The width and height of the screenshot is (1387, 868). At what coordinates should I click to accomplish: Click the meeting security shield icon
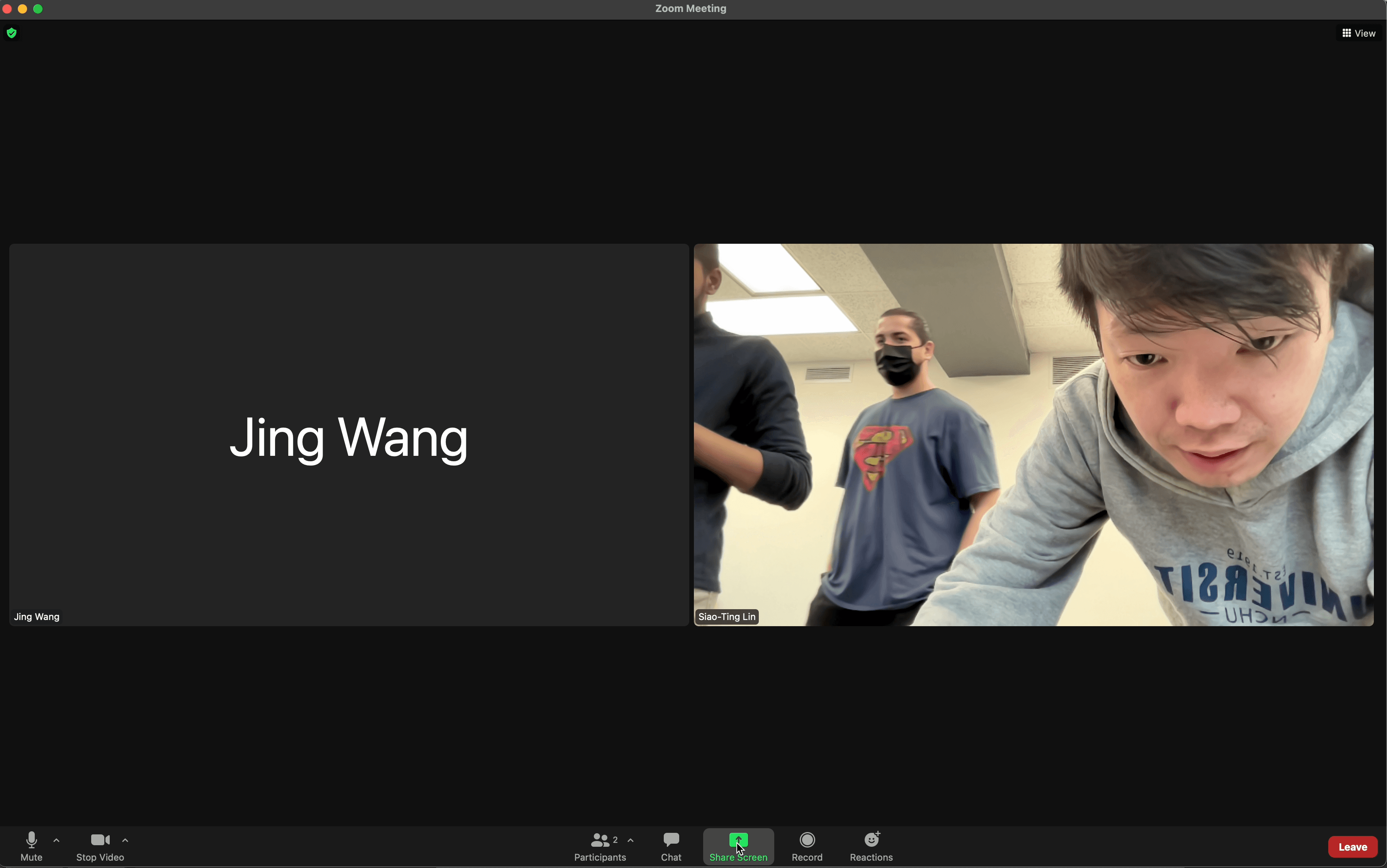tap(11, 33)
